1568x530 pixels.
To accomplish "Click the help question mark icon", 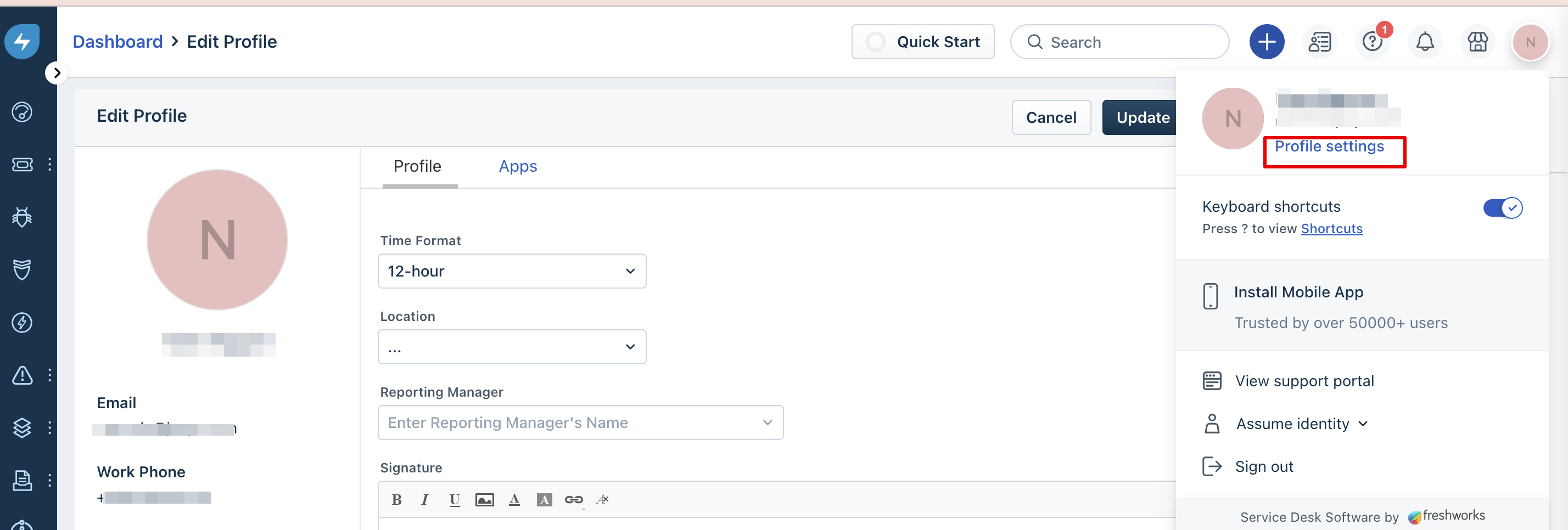I will pos(1372,42).
